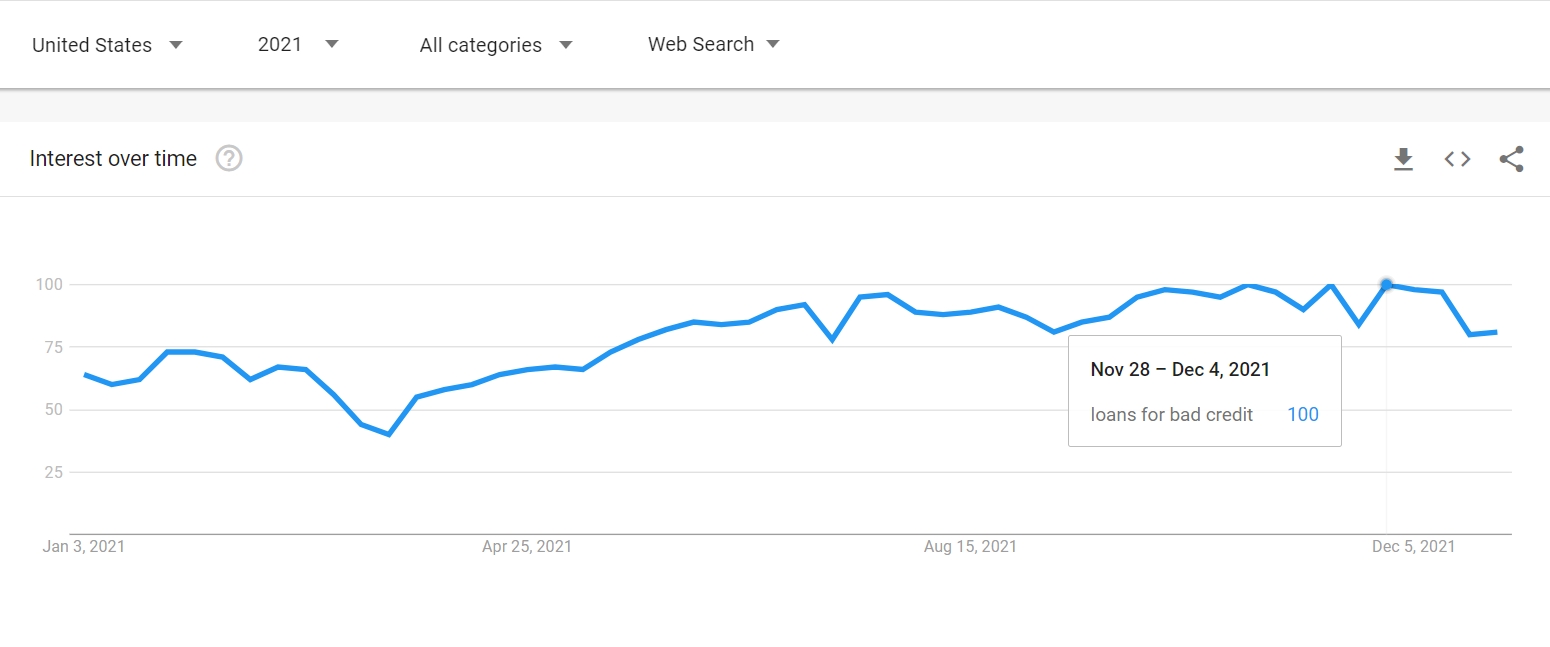Click the 'Jan 3, 2021' axis label
This screenshot has height=647, width=1550.
[84, 546]
